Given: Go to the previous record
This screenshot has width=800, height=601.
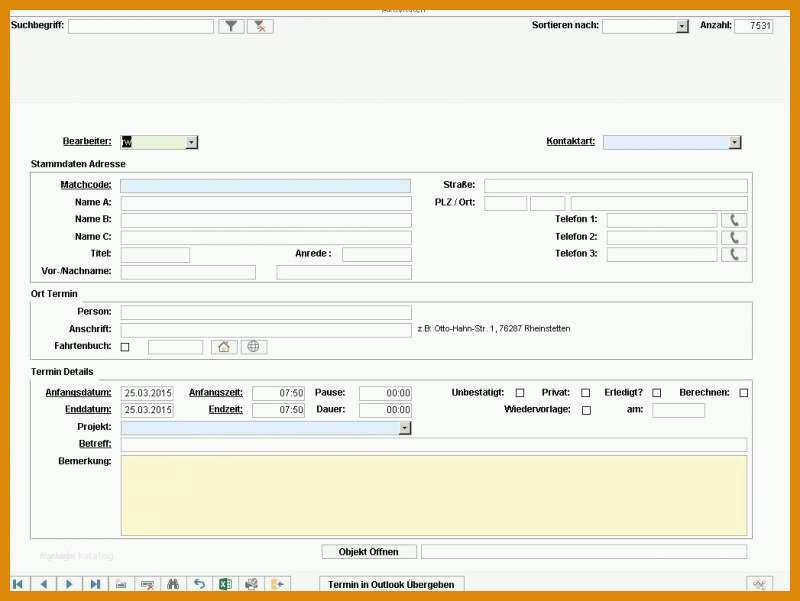Looking at the screenshot, I should click(x=44, y=584).
